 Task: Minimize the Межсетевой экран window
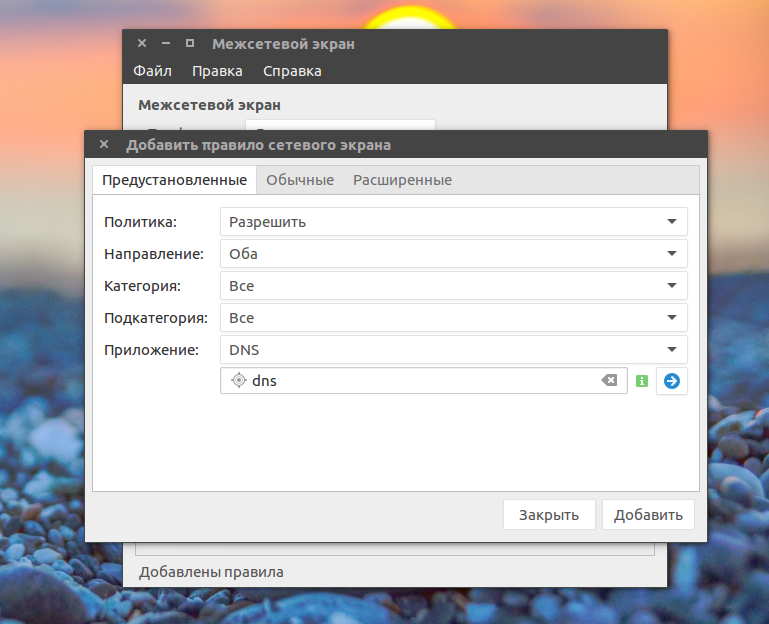click(x=166, y=43)
